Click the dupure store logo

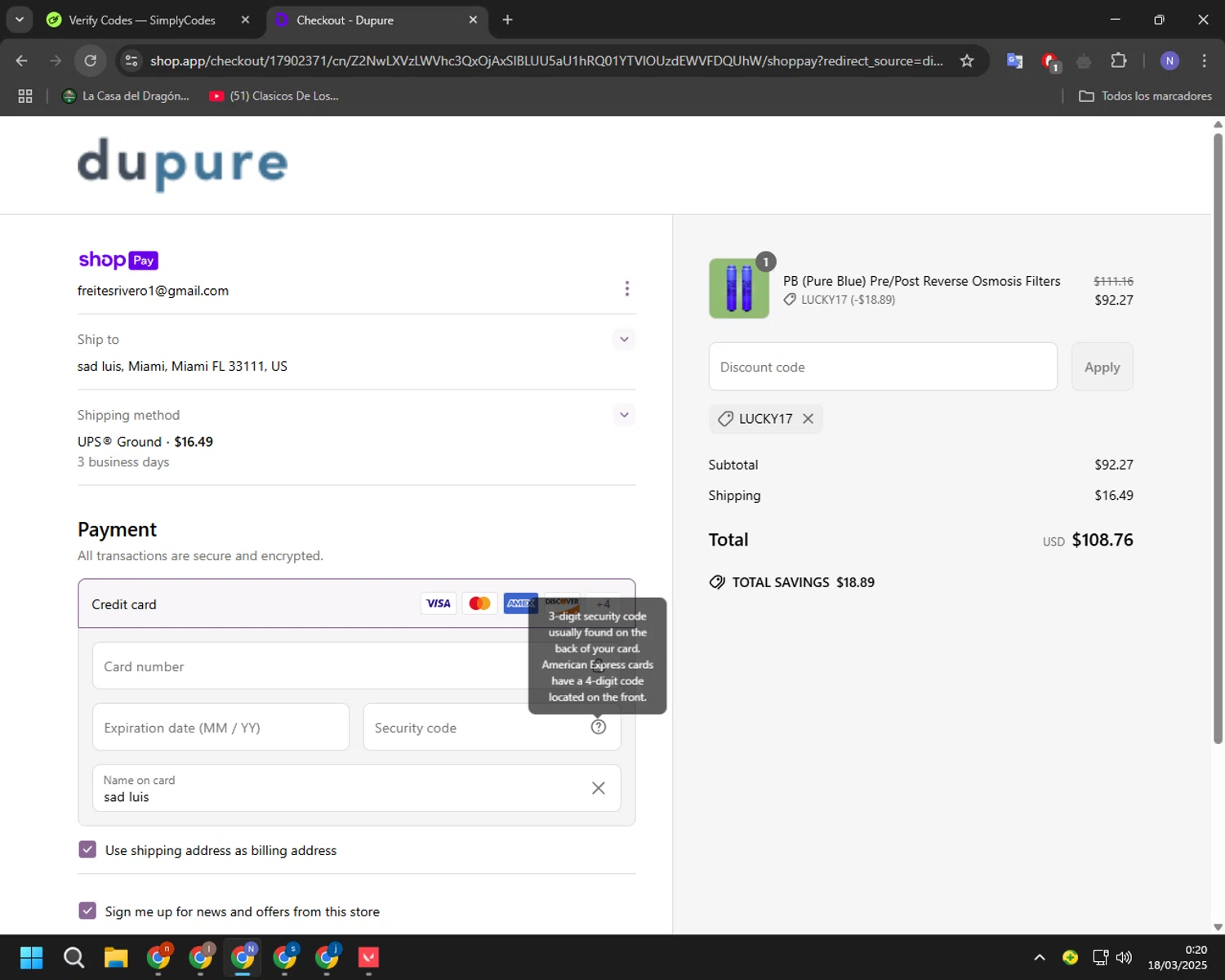(182, 164)
